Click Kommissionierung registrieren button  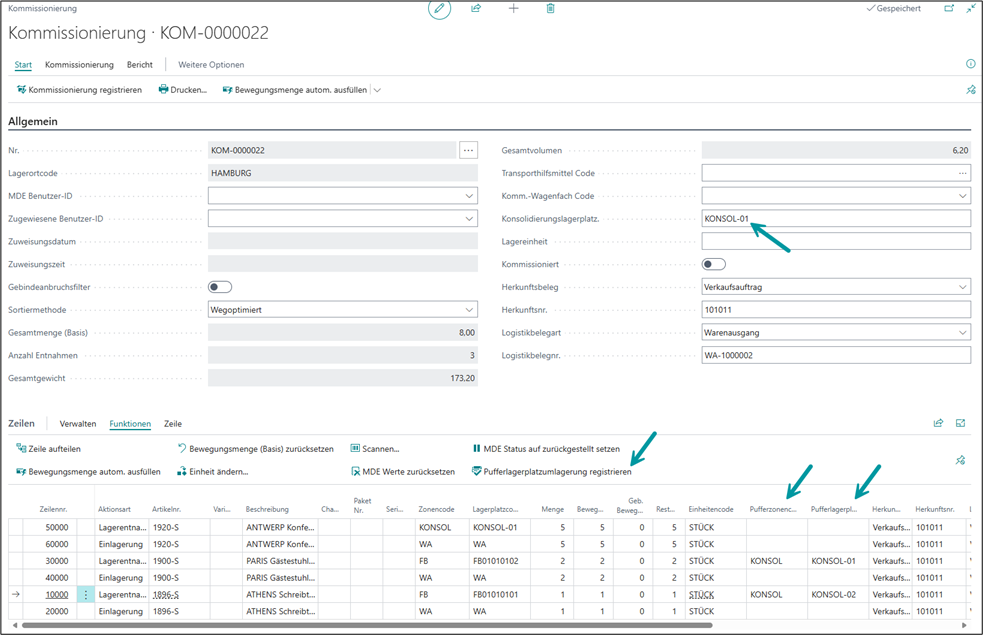pos(79,90)
